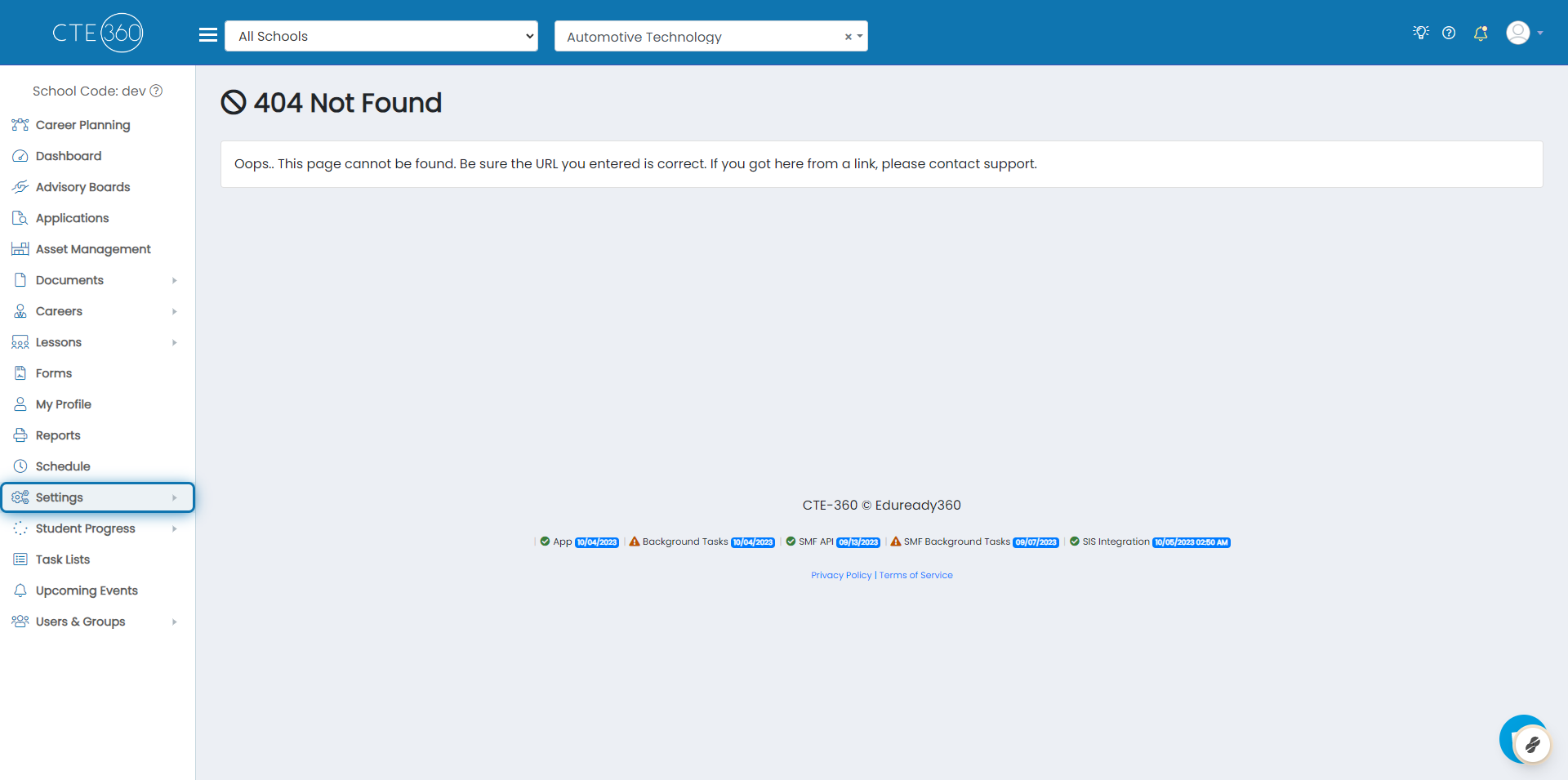1568x780 pixels.
Task: Open the user avatar menu
Action: [1524, 33]
